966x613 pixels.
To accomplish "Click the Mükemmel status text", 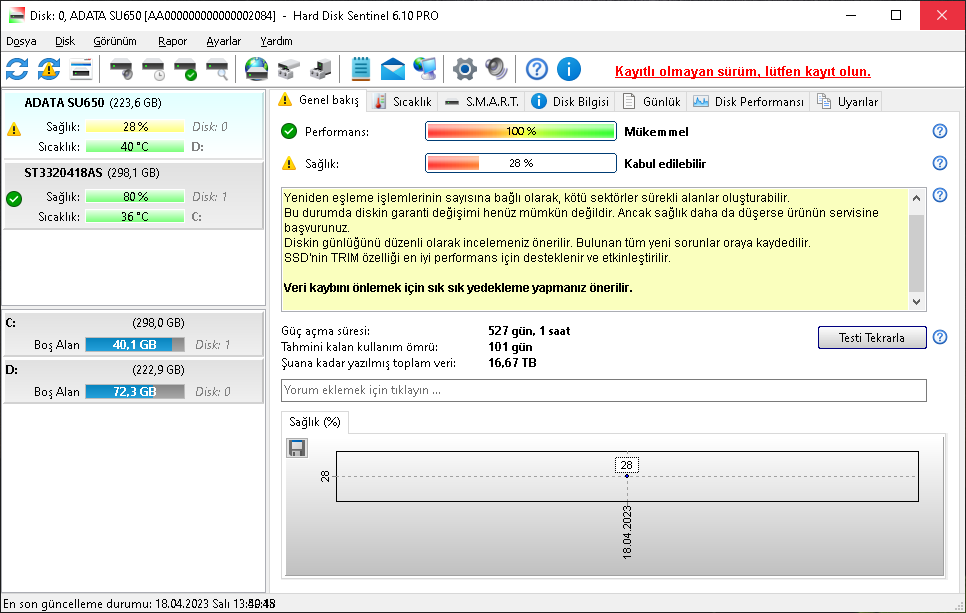I will (656, 132).
